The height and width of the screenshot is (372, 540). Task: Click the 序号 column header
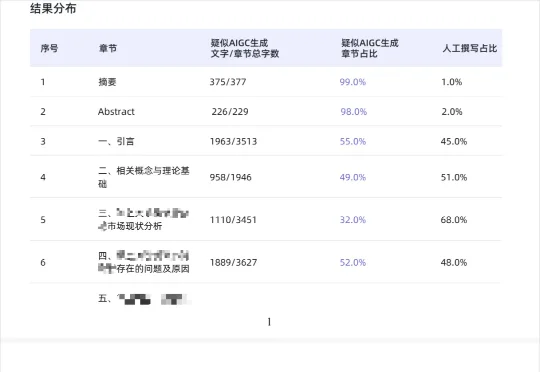[x=49, y=48]
